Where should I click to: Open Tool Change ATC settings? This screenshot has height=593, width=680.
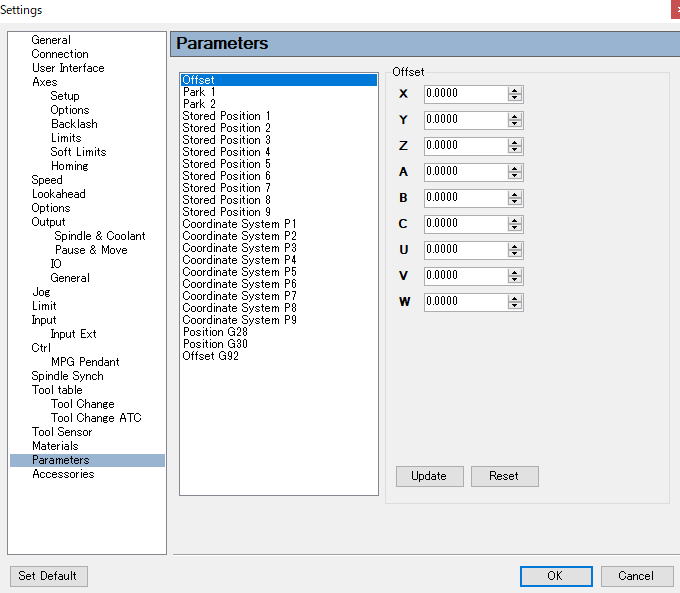tap(96, 418)
